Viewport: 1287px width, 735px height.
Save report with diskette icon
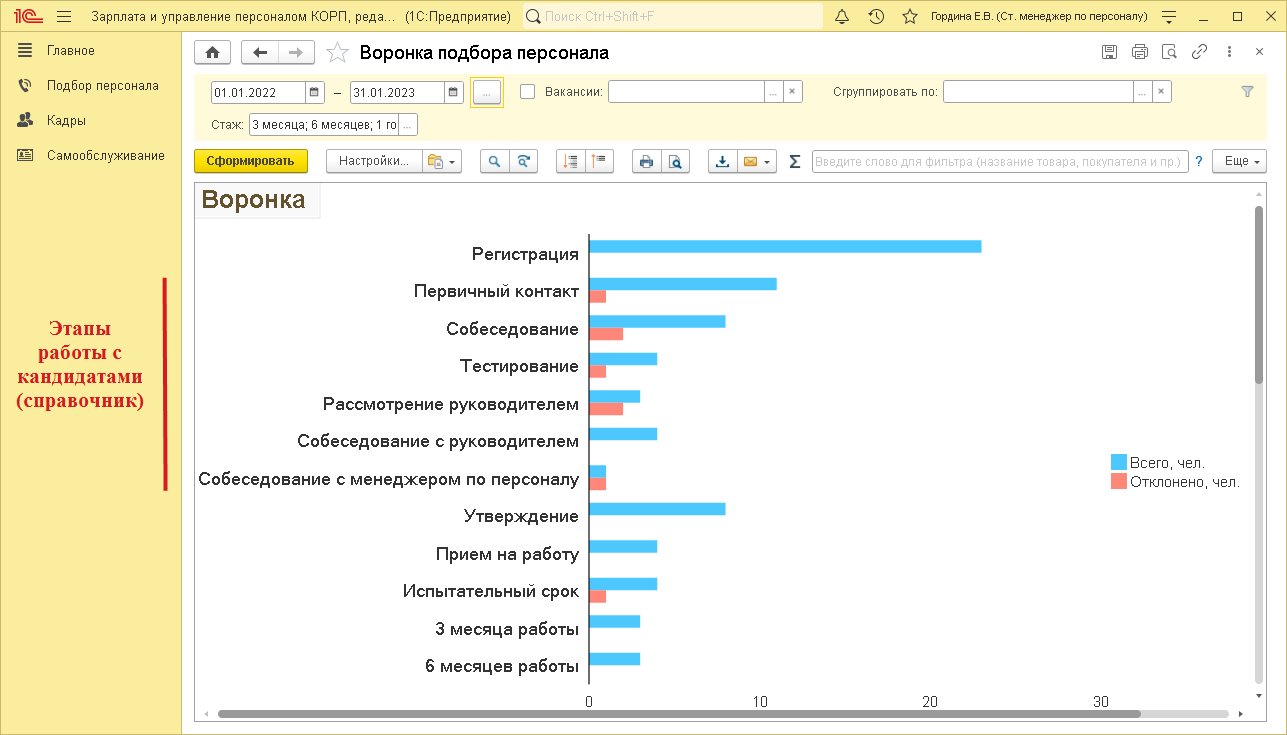(1109, 52)
